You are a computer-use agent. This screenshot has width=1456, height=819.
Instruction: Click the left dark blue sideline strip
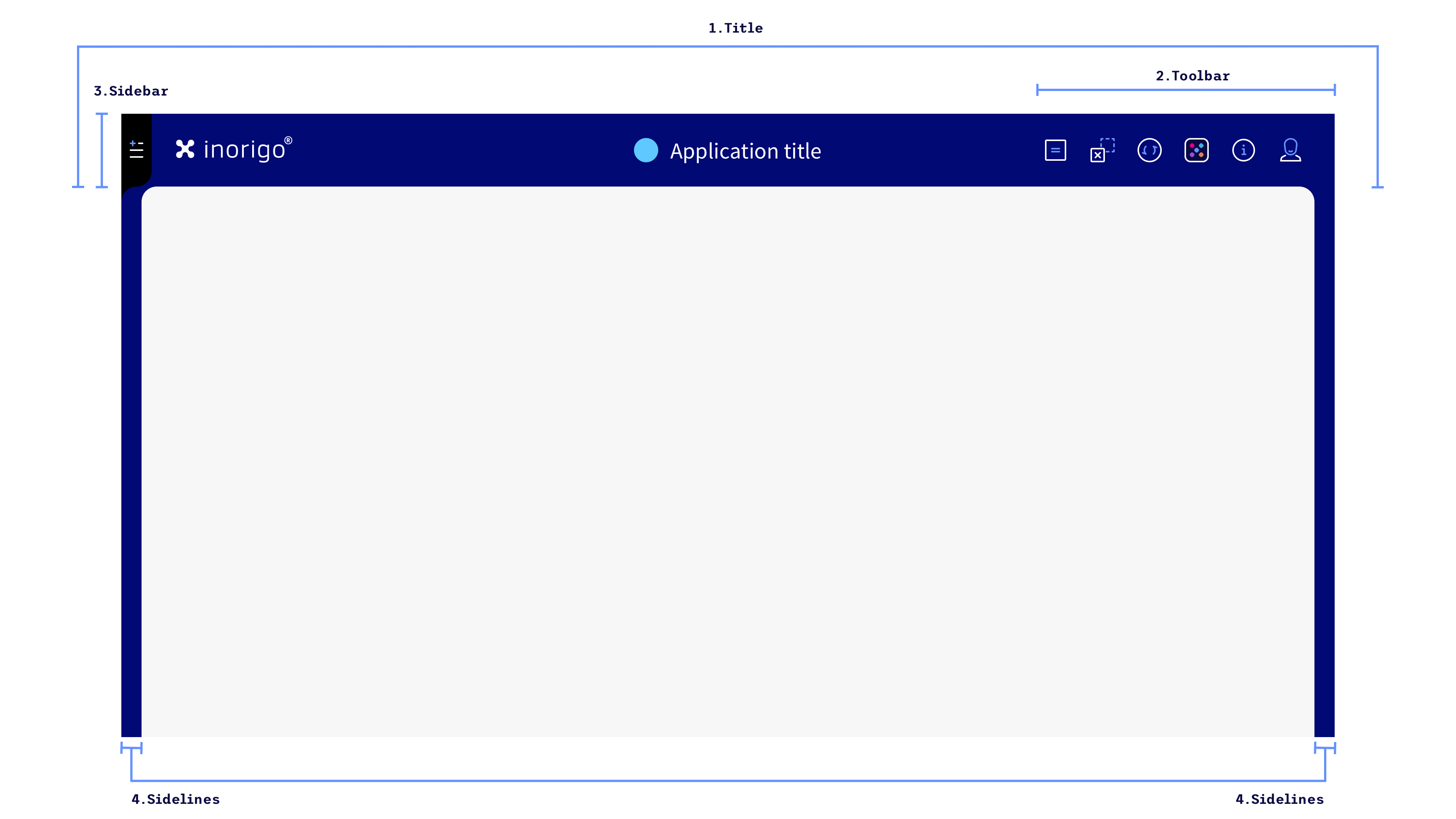coord(131,461)
